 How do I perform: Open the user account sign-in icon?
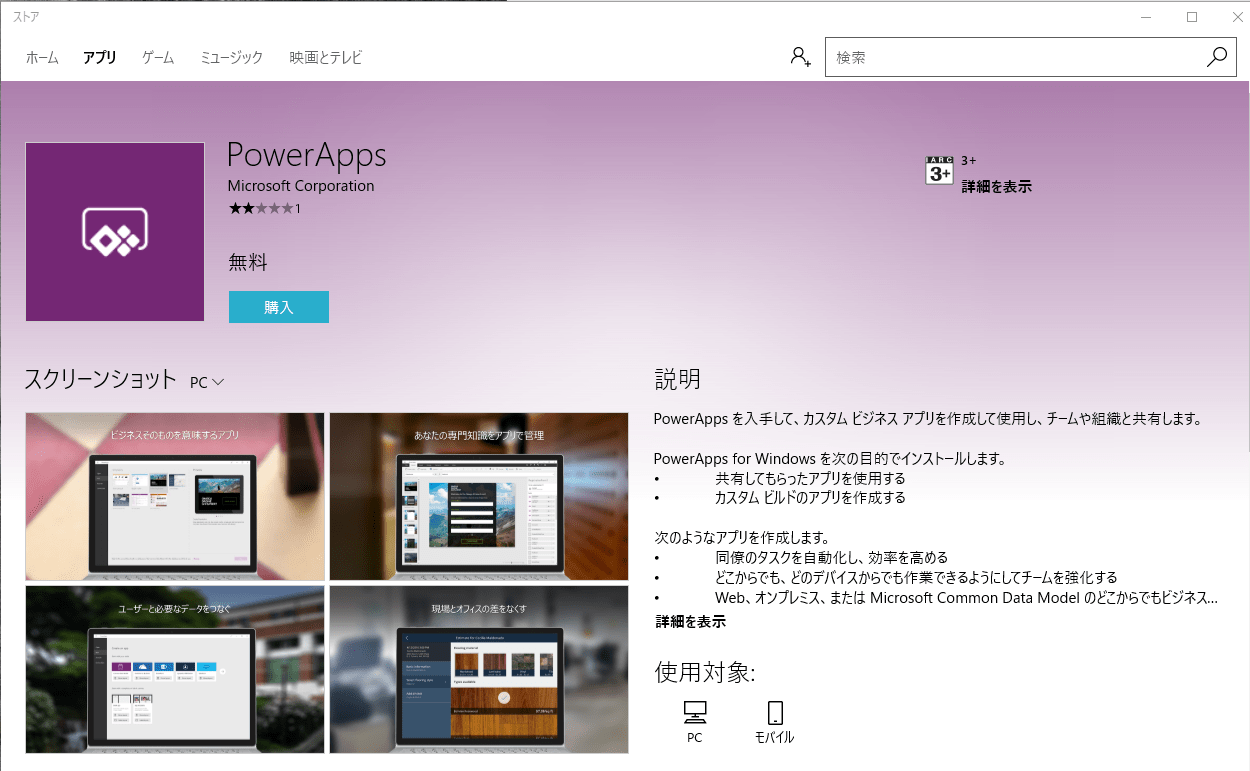[x=800, y=57]
